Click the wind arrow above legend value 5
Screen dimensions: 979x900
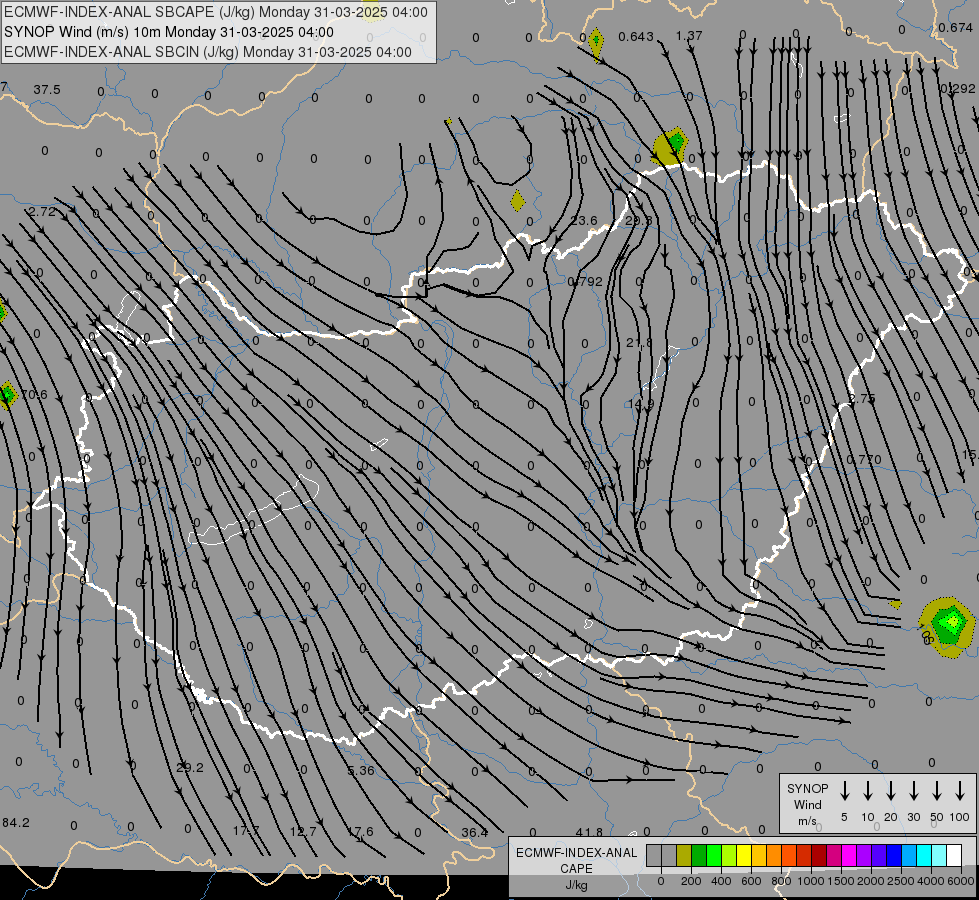click(845, 791)
